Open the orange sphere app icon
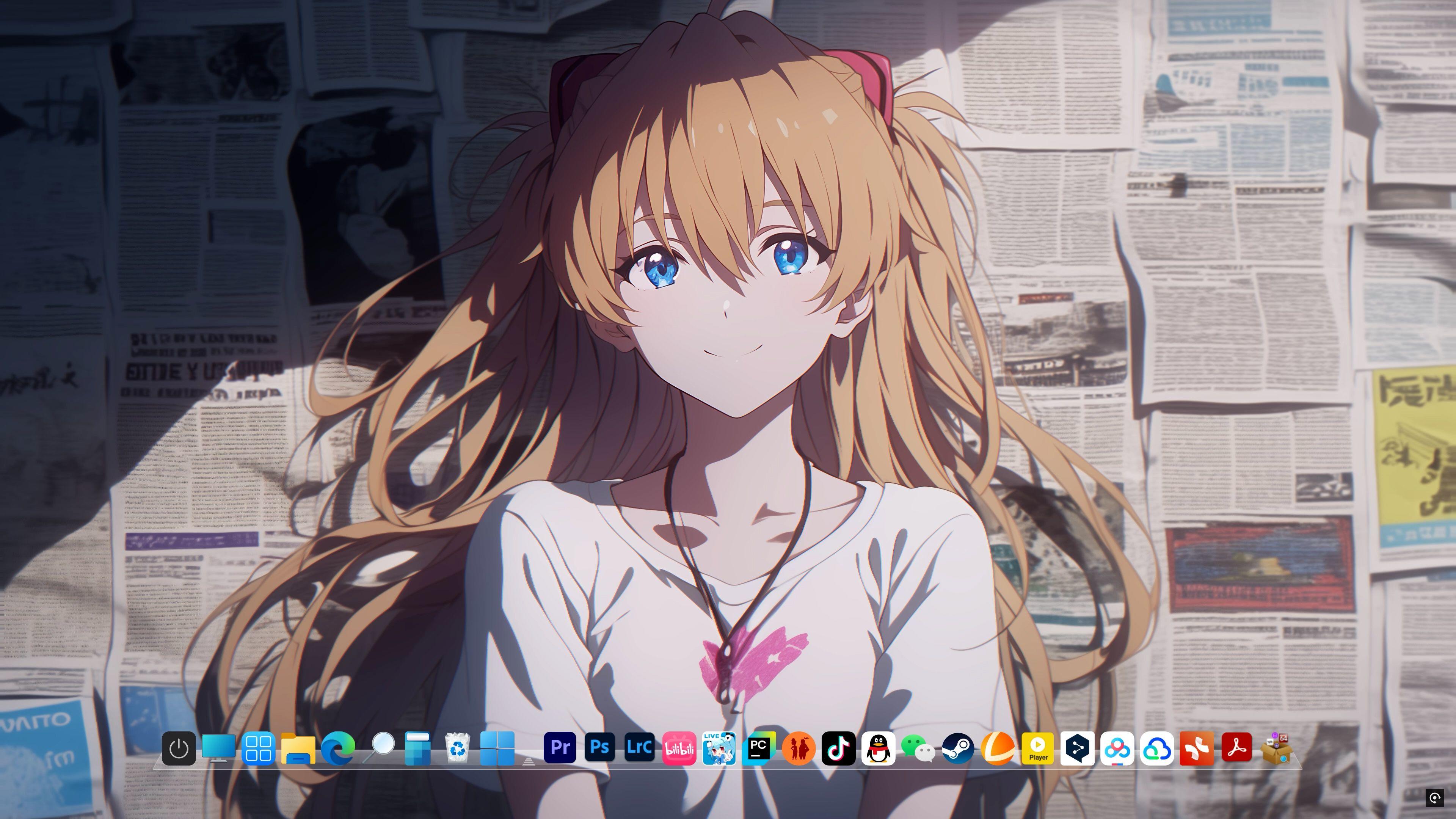This screenshot has width=1456, height=819. [998, 749]
